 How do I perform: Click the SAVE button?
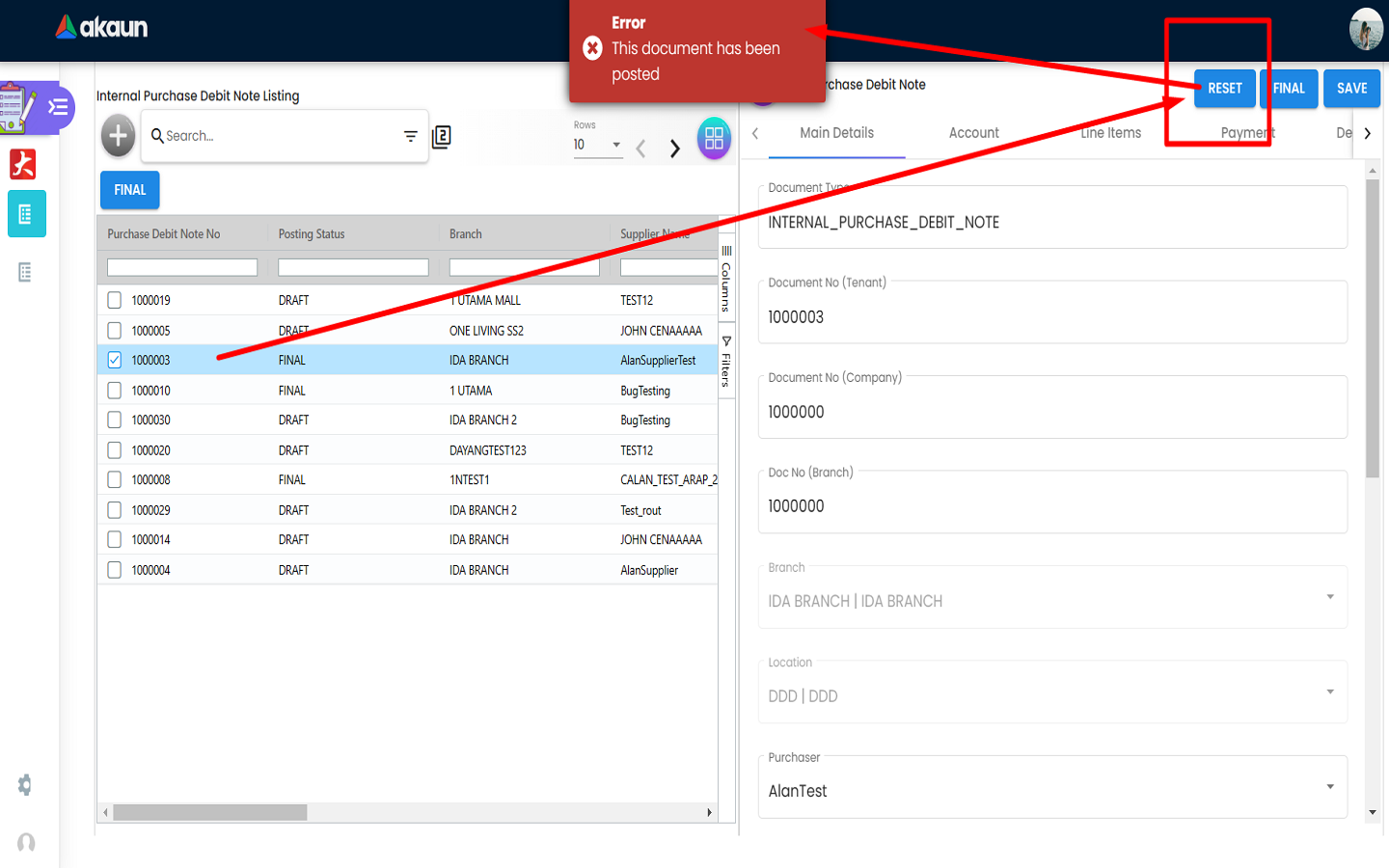(x=1351, y=89)
